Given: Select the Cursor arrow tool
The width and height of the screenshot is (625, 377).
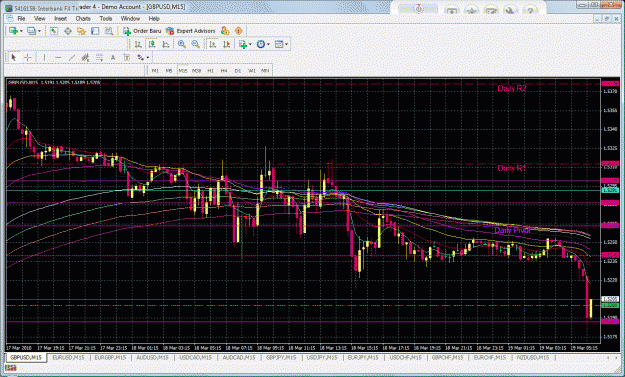Looking at the screenshot, I should tap(14, 58).
